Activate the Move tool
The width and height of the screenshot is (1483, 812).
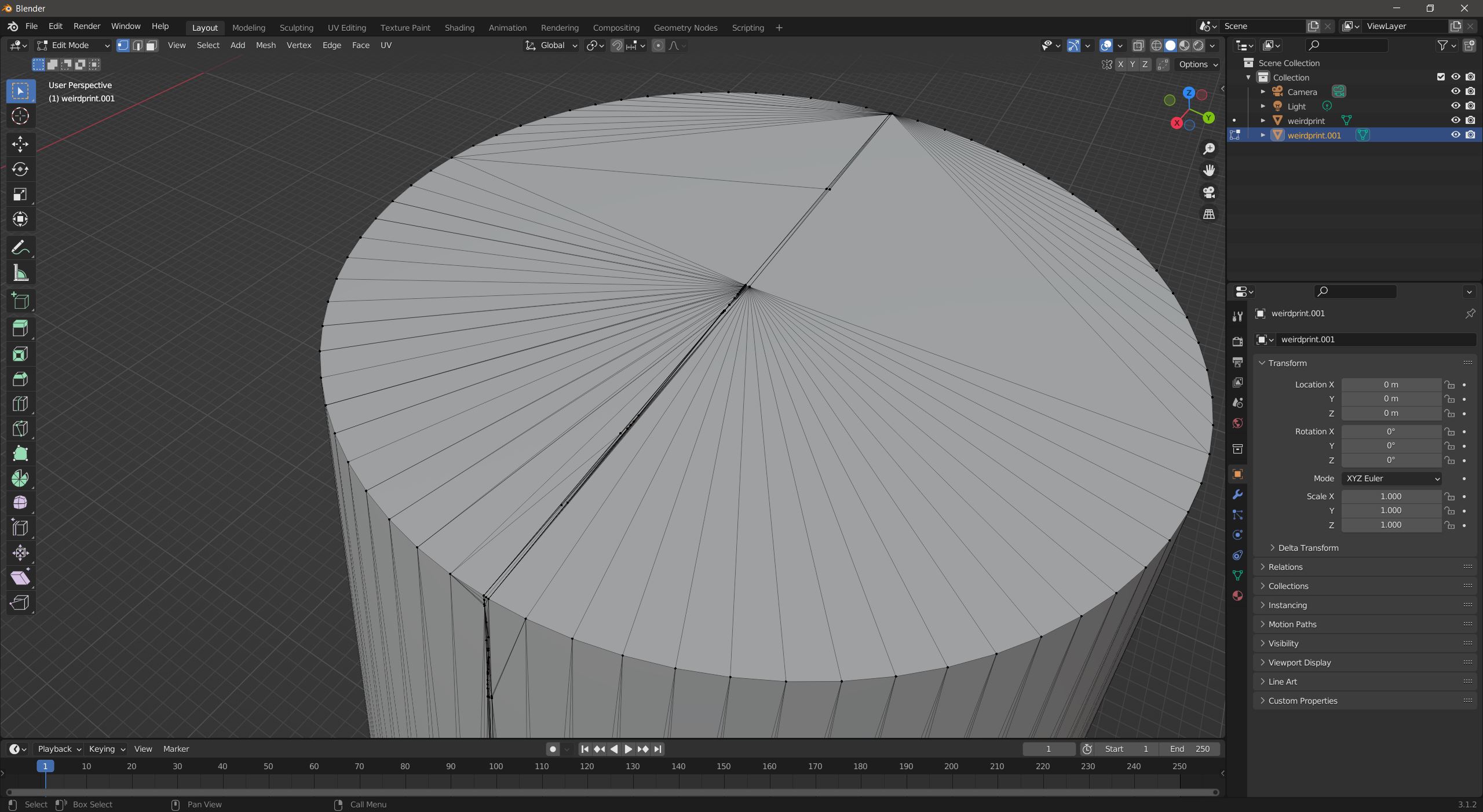pos(20,144)
